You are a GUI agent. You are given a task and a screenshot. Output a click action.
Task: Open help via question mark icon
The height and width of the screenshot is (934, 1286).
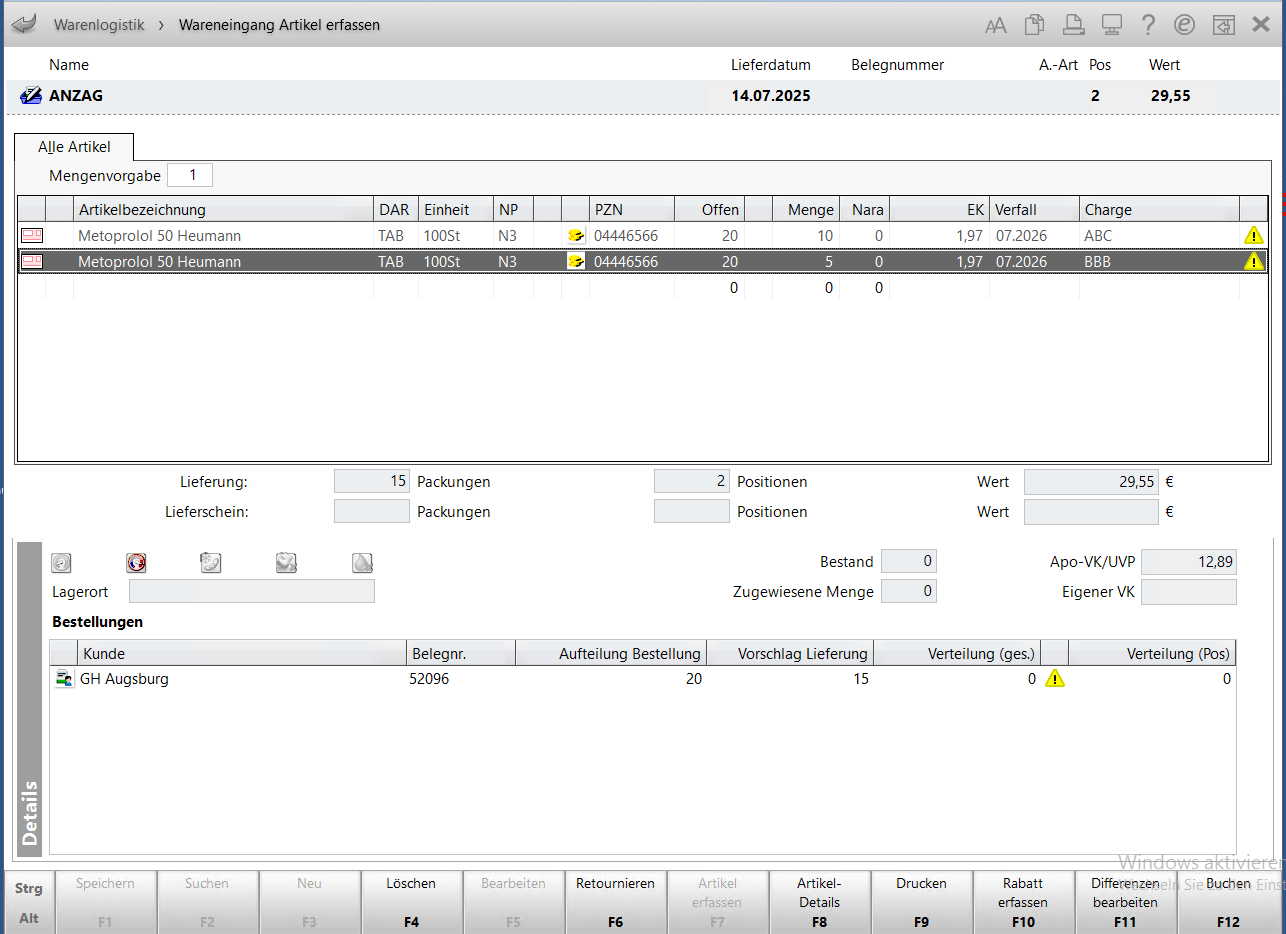click(x=1148, y=25)
